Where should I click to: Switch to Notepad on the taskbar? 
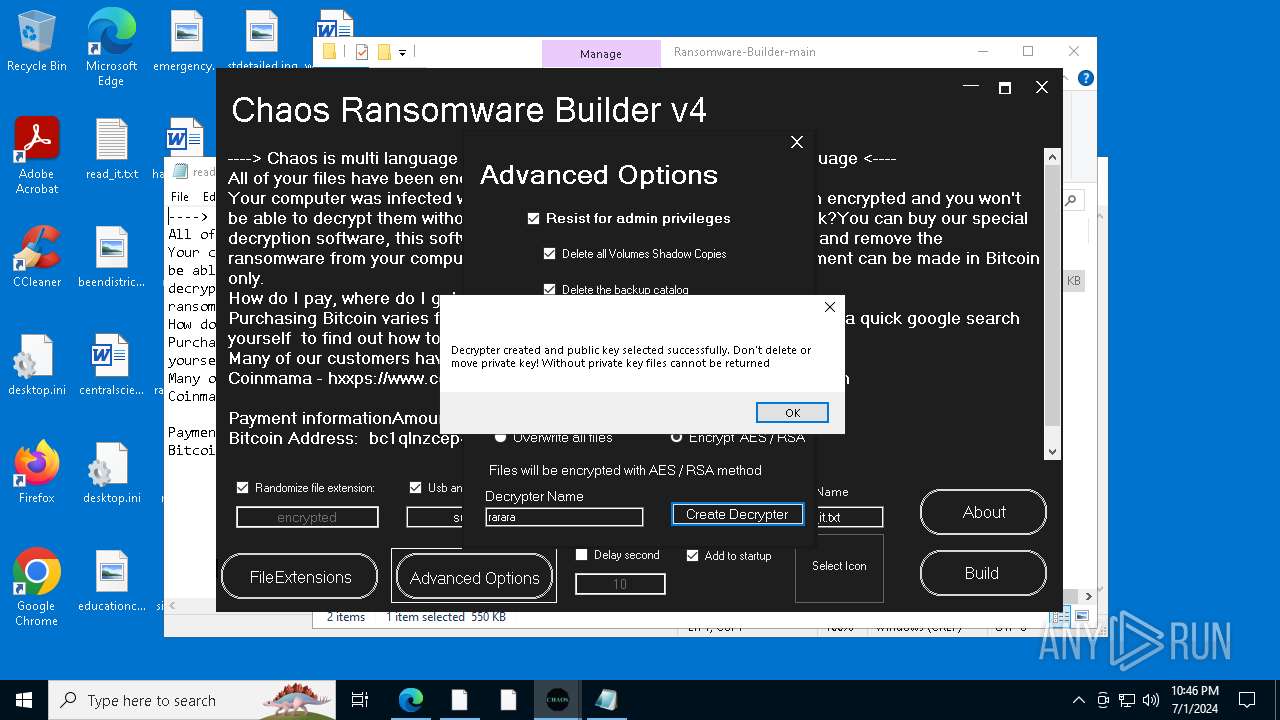[606, 700]
